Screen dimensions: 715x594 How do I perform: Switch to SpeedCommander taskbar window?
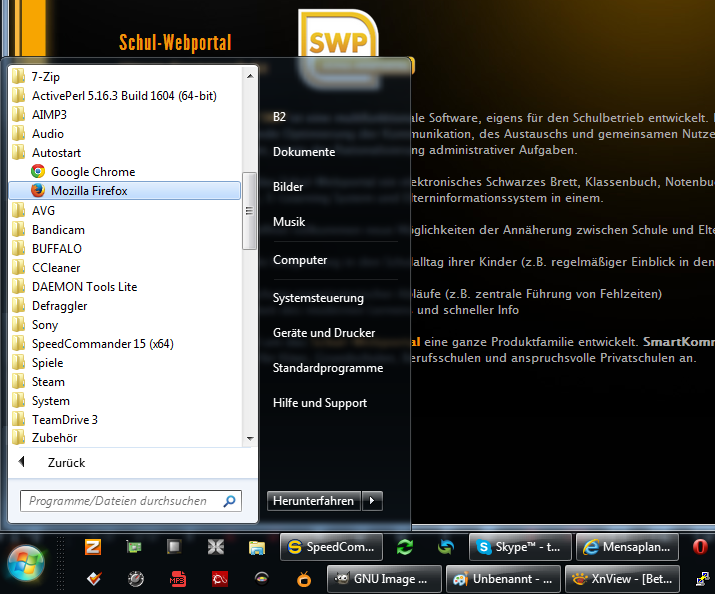[332, 547]
